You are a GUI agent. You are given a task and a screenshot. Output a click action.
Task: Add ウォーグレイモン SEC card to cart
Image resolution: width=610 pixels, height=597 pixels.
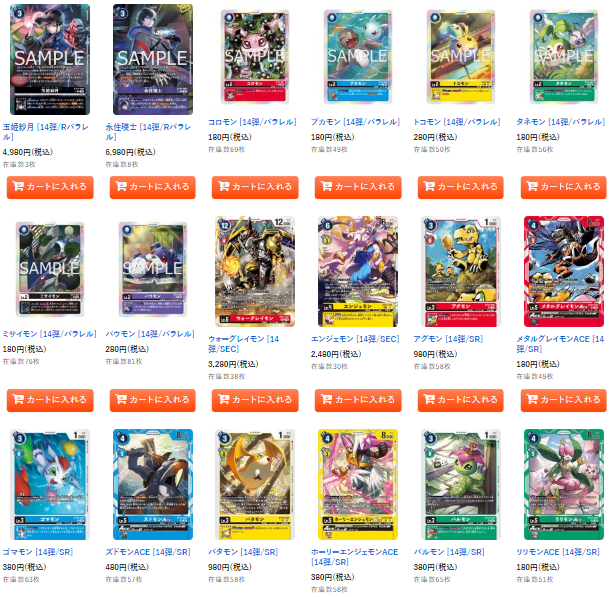pos(255,400)
